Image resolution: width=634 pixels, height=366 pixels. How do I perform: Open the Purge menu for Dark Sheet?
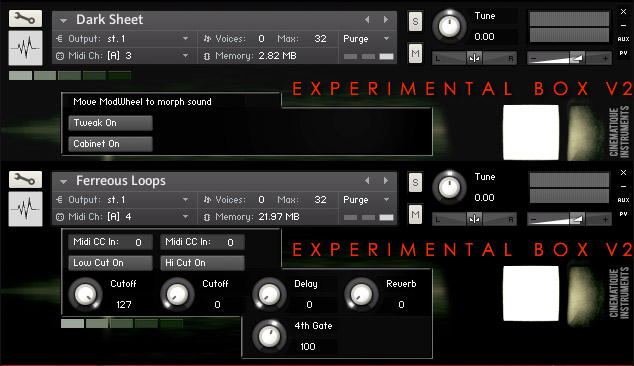tap(366, 39)
